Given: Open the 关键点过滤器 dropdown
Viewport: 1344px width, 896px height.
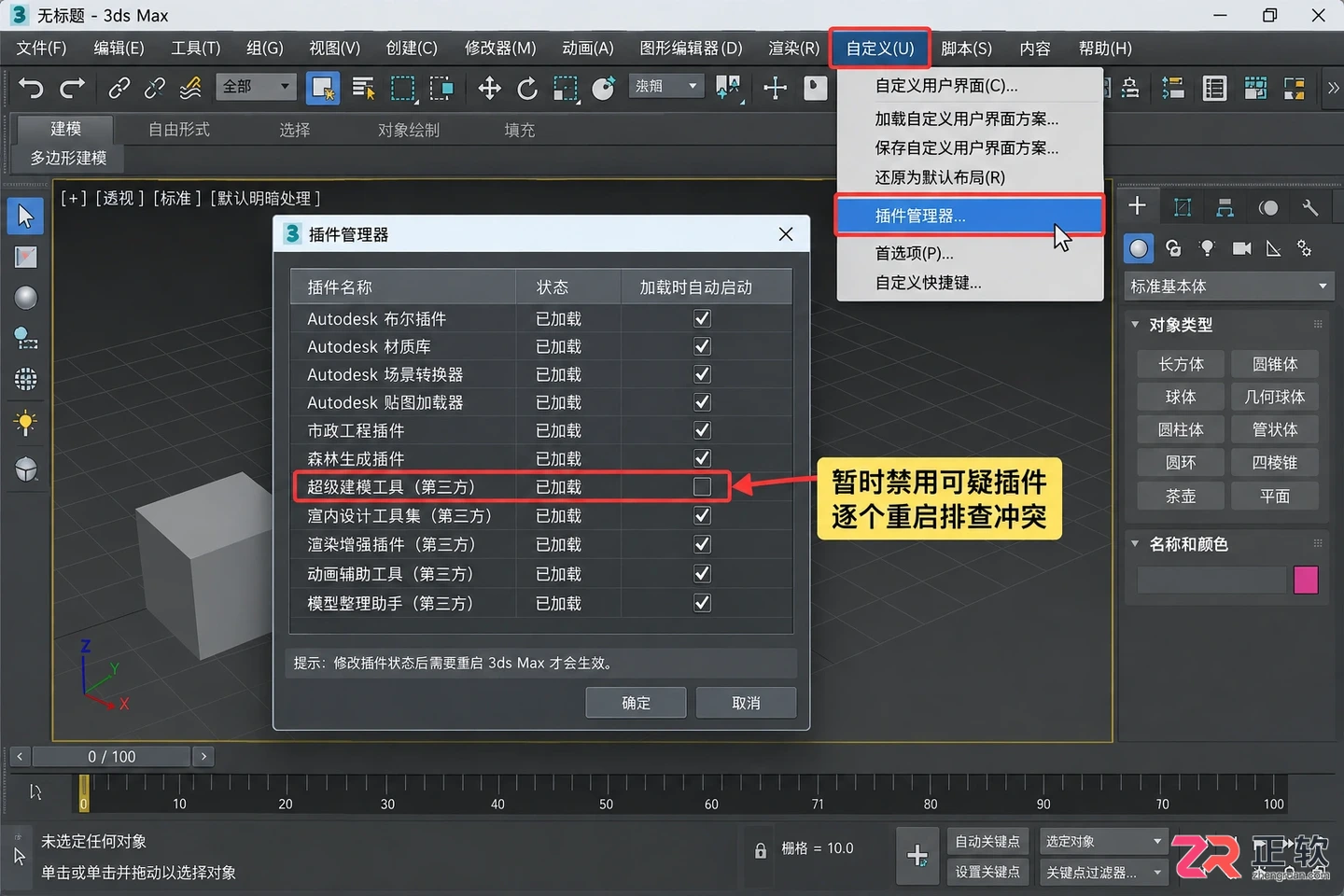Looking at the screenshot, I should (x=1103, y=873).
